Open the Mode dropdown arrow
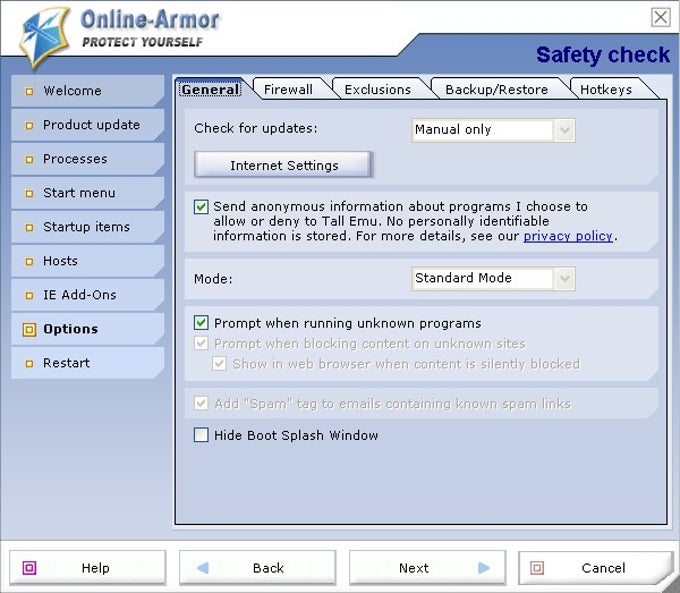Viewport: 680px width, 593px height. [564, 278]
